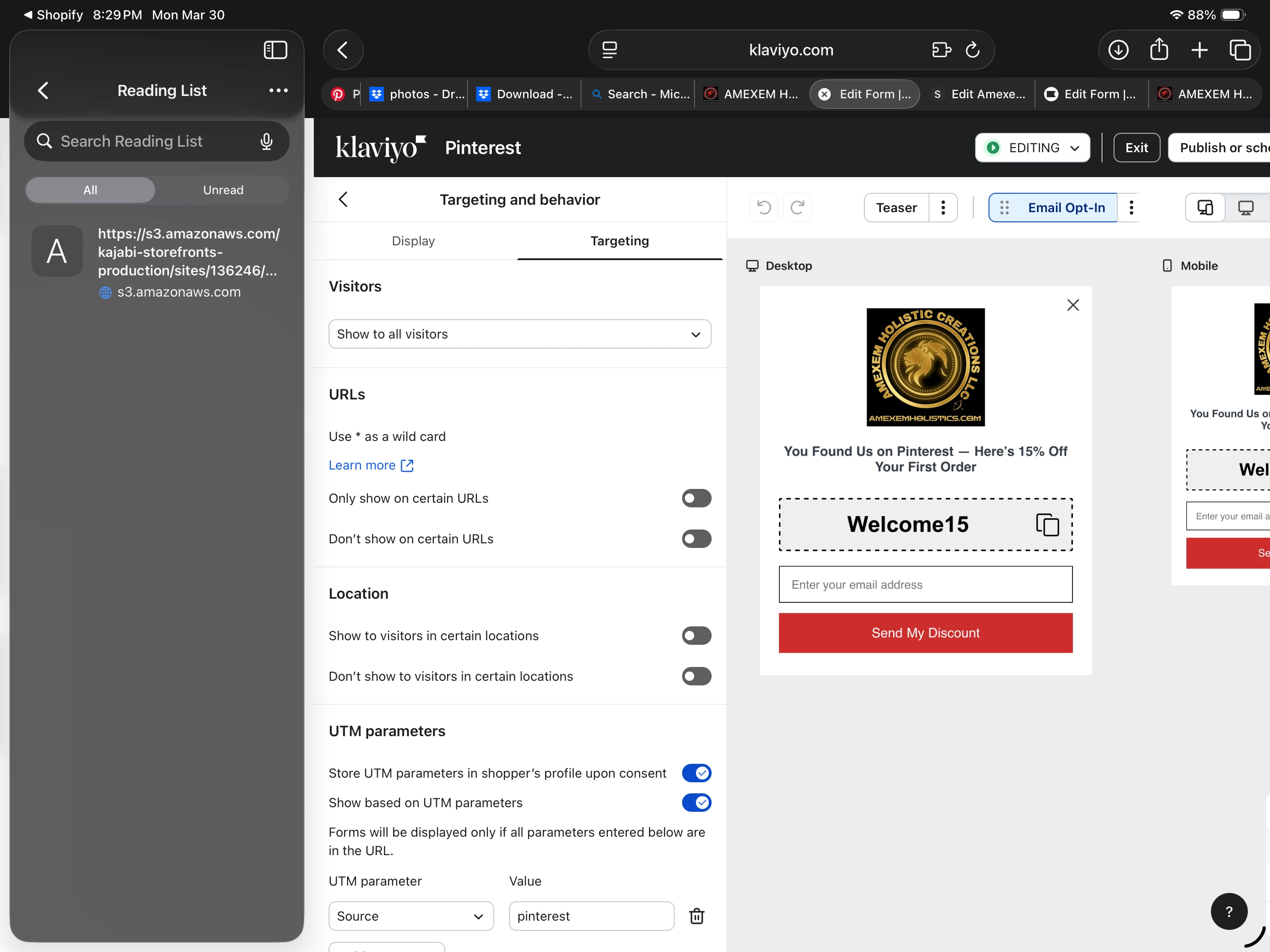Screen dimensions: 1270x952
Task: Toggle Show to visitors in certain locations
Action: [x=696, y=635]
